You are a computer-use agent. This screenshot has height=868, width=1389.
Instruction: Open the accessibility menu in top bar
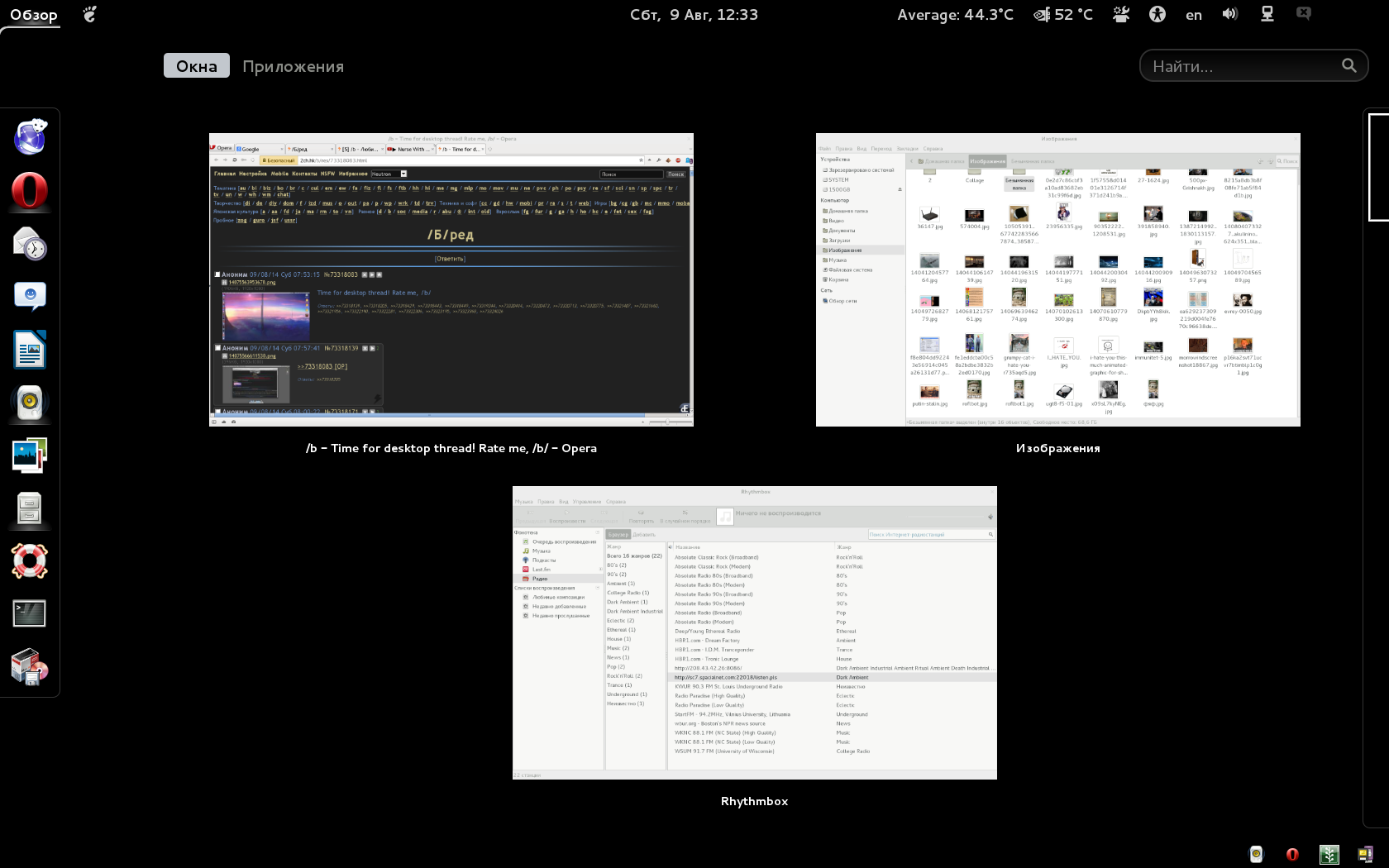[1157, 14]
